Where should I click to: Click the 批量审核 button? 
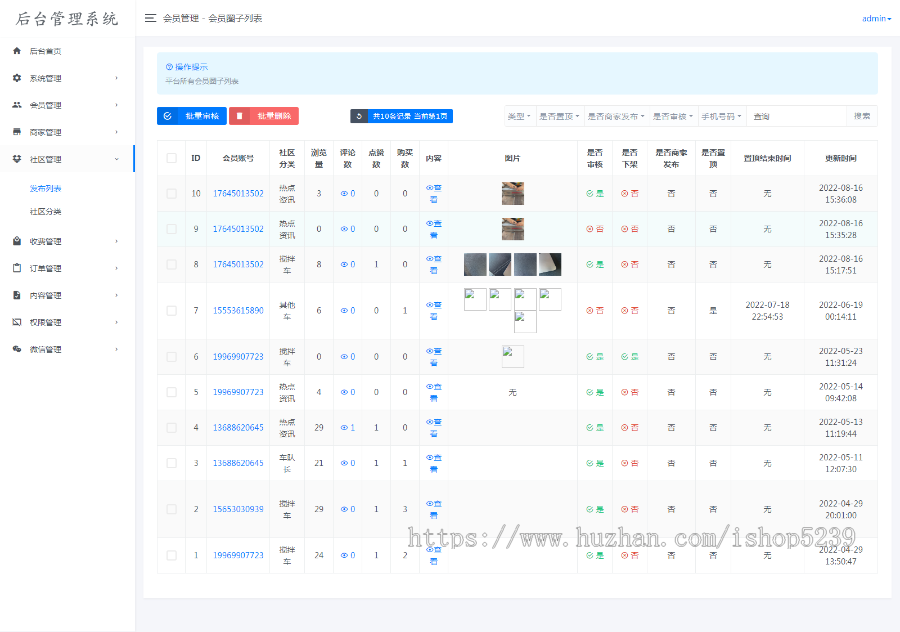(192, 116)
